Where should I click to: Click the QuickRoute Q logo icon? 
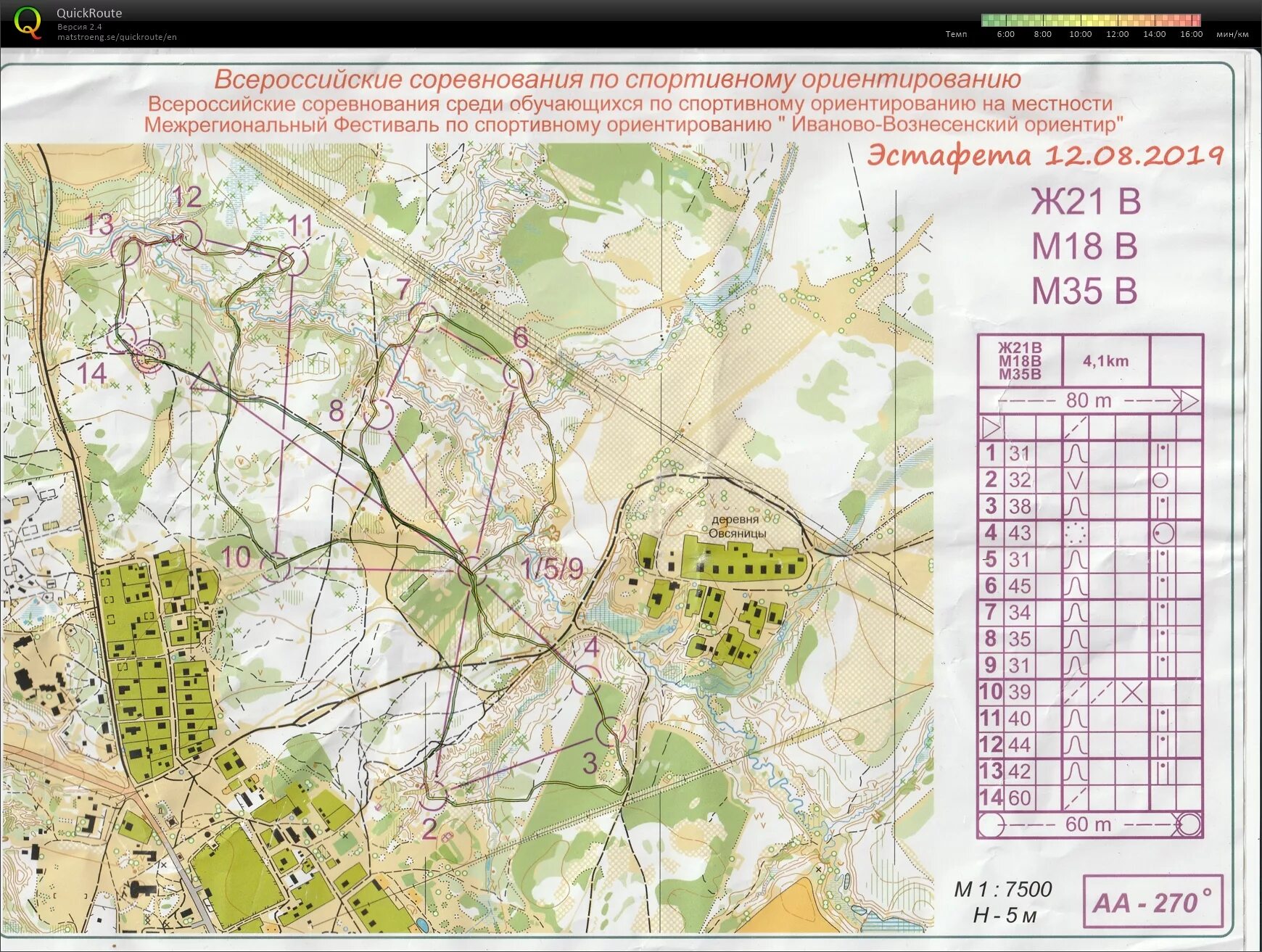coord(28,22)
